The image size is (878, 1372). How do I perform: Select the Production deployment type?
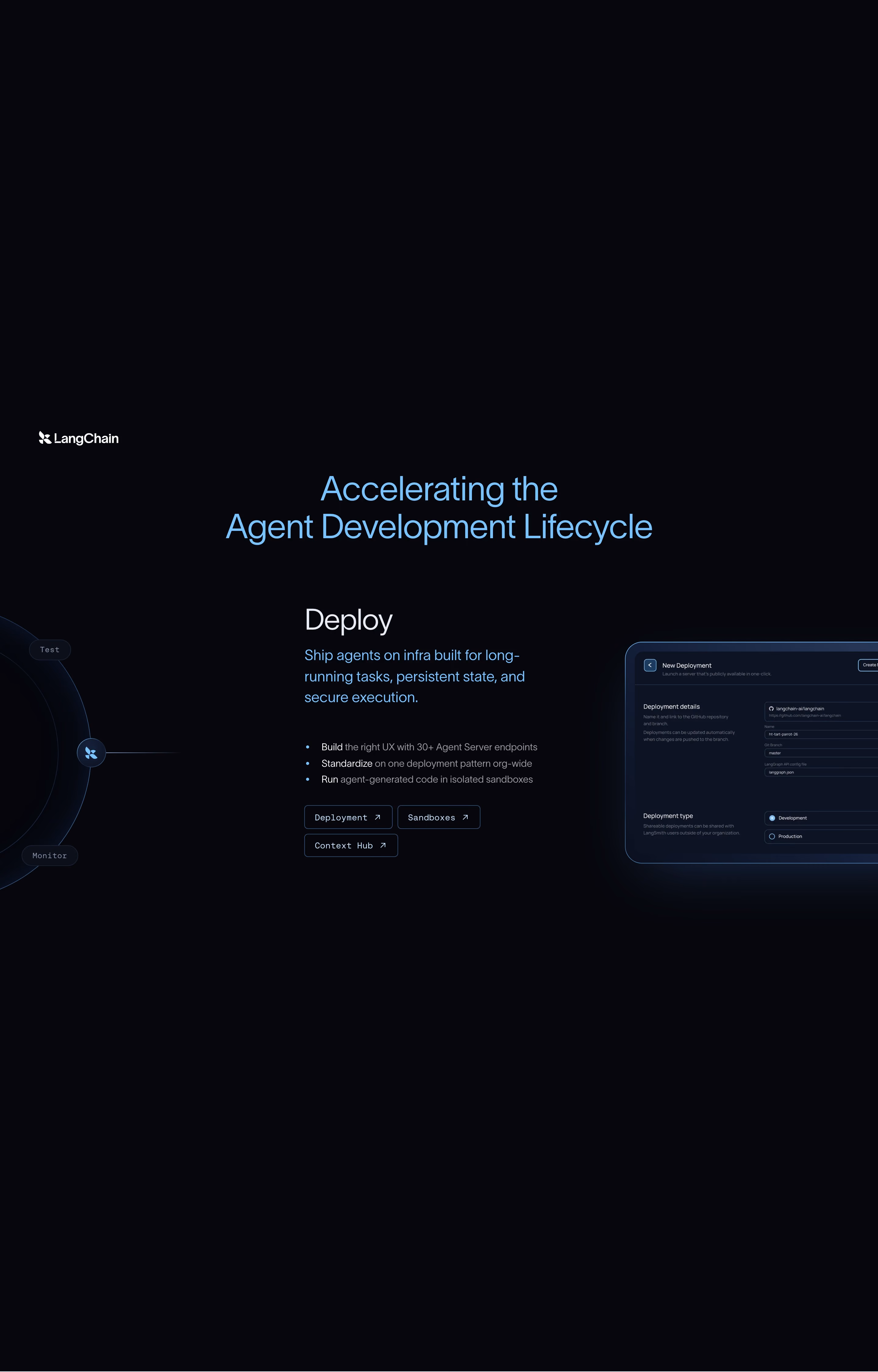pyautogui.click(x=821, y=837)
